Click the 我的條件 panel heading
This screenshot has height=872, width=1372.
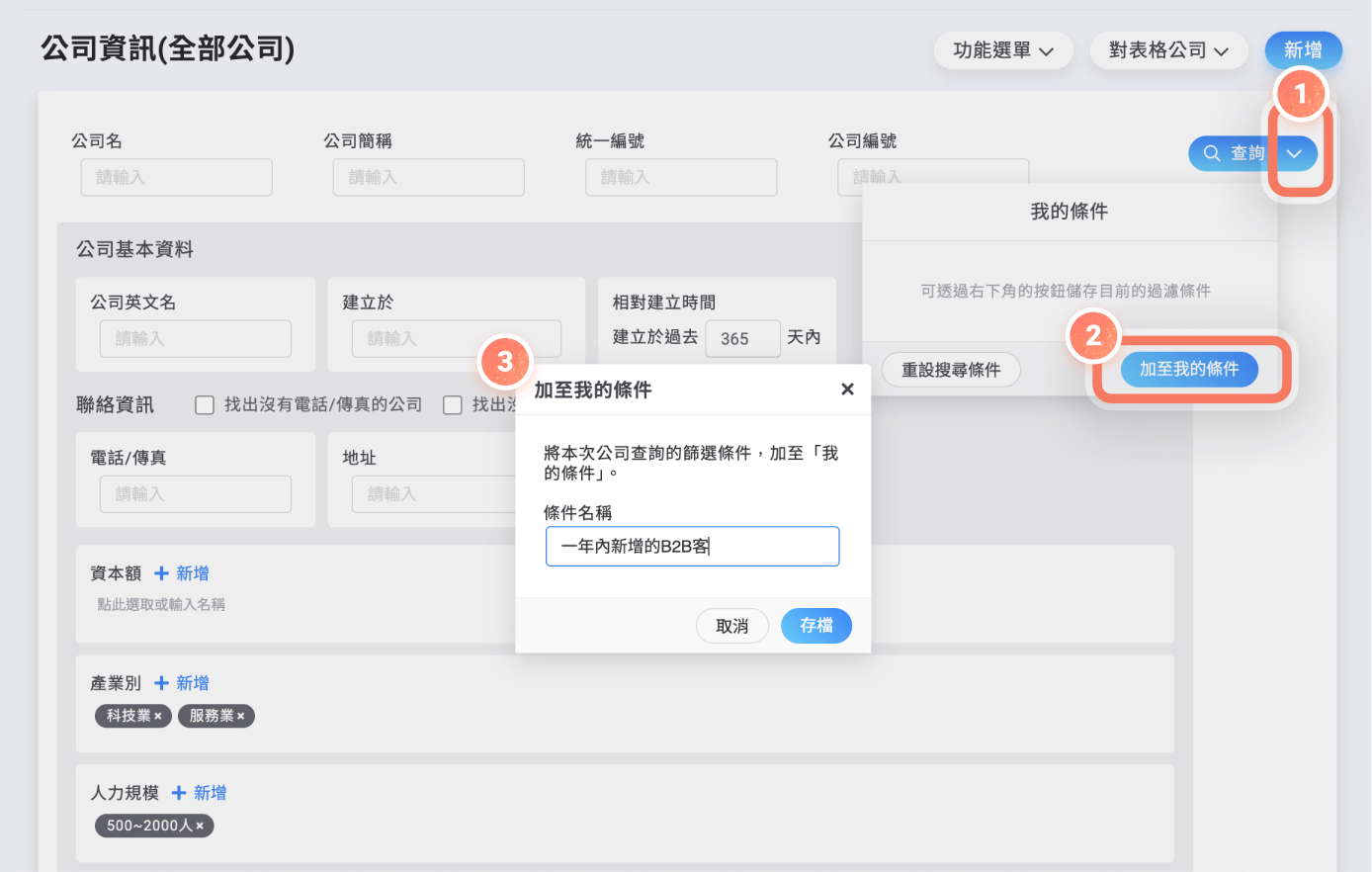(1070, 212)
